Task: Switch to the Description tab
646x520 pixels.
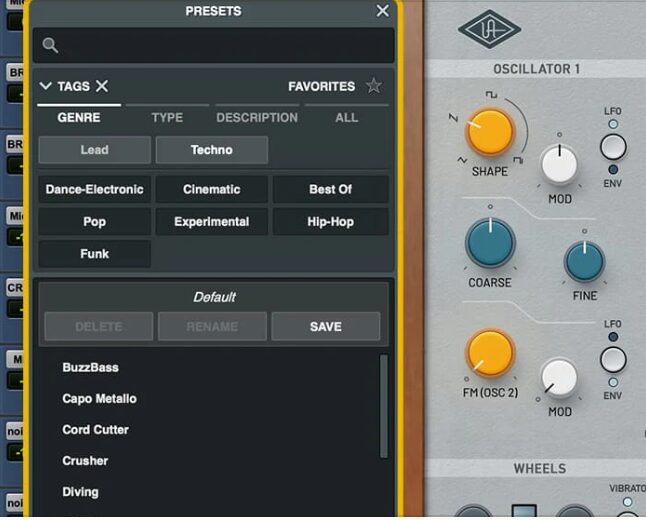Action: (257, 118)
